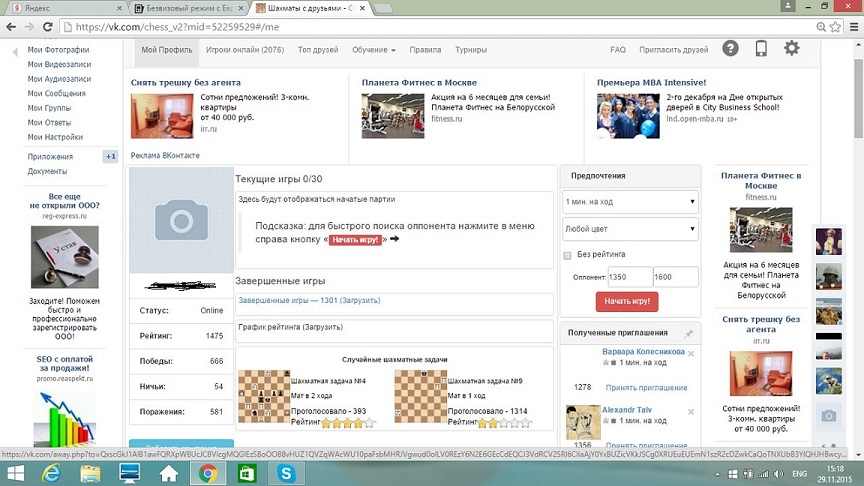Open Skype from the taskbar
The image size is (864, 486).
pos(286,473)
